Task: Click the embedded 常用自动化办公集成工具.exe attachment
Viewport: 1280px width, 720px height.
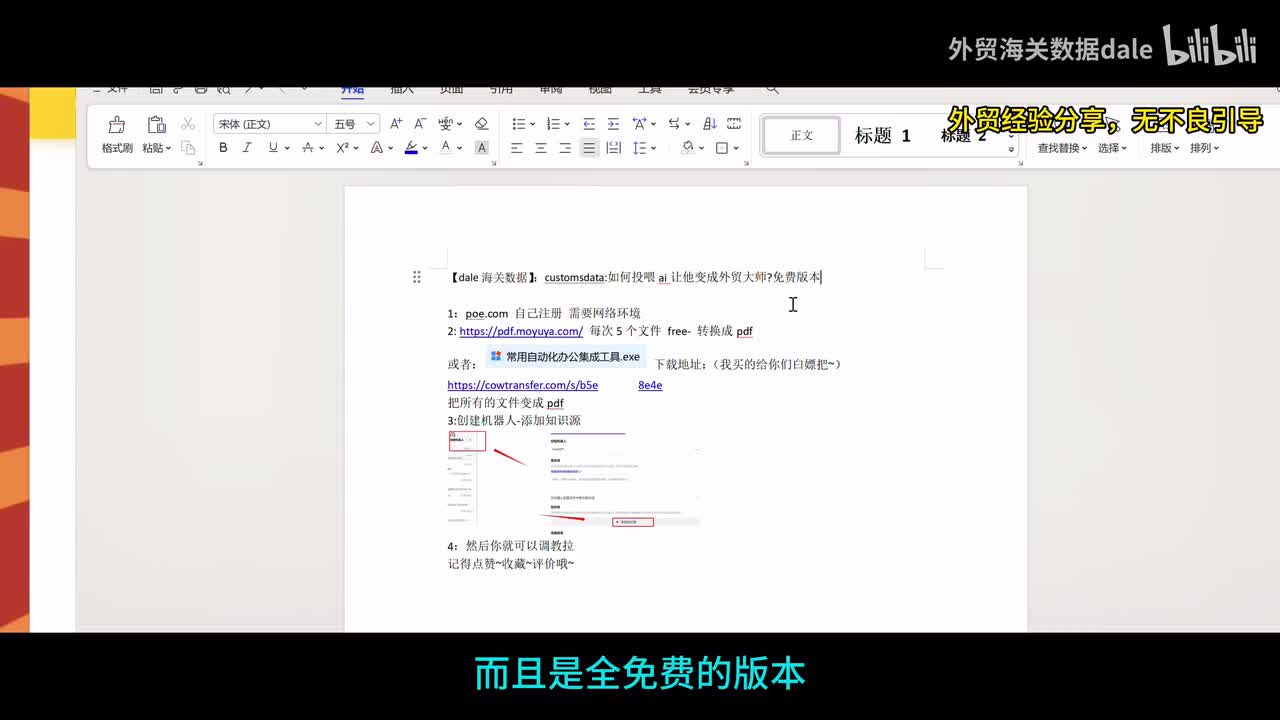Action: (565, 357)
